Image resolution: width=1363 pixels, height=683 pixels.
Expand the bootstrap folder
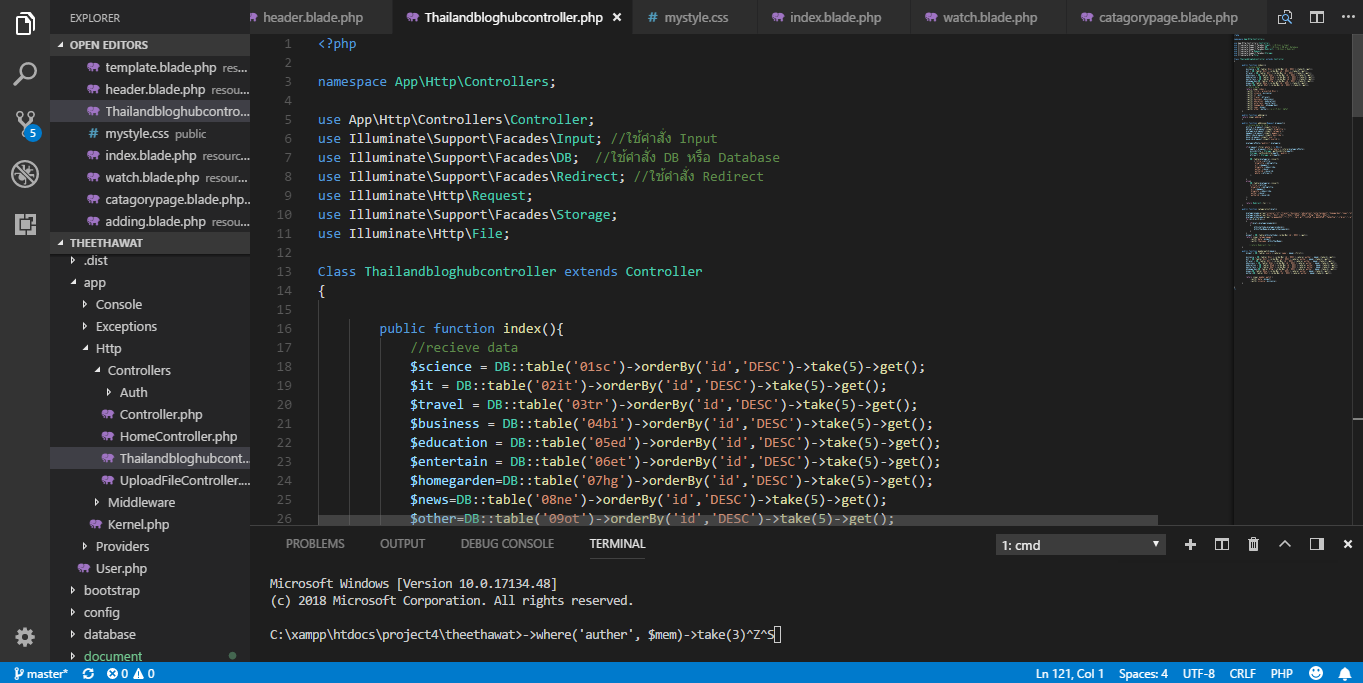point(150,590)
